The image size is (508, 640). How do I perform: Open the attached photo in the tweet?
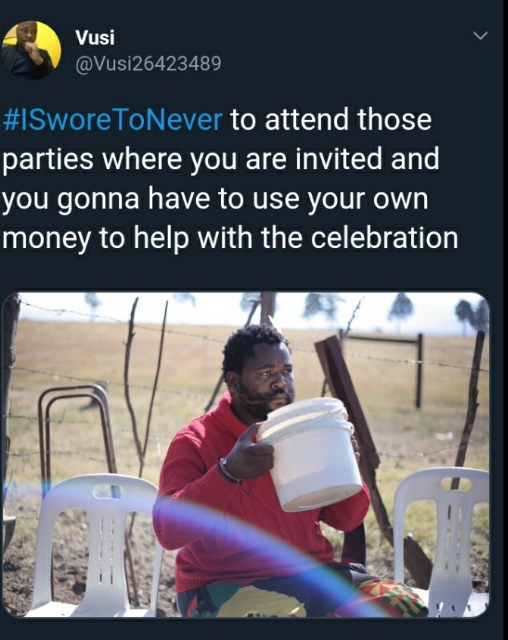(x=246, y=454)
